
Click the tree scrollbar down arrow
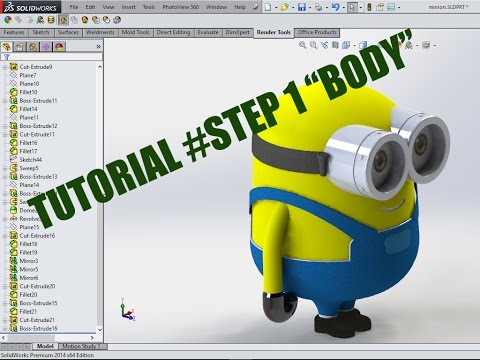tap(100, 329)
